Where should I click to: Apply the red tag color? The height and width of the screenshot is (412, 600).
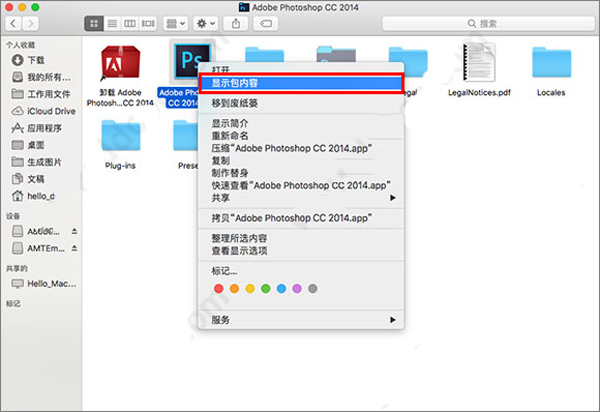tap(218, 288)
